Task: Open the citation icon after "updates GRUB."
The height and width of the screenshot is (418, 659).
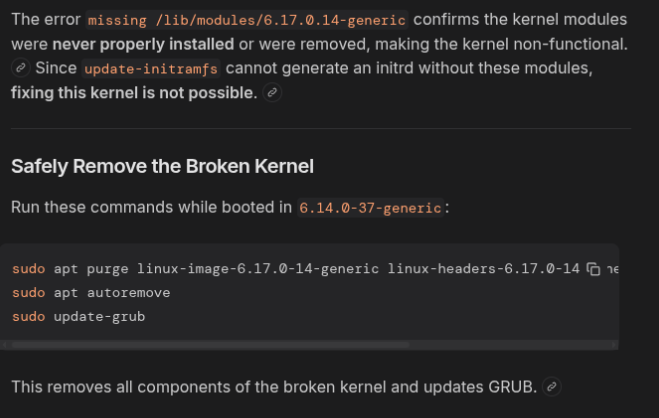Action: tap(551, 386)
